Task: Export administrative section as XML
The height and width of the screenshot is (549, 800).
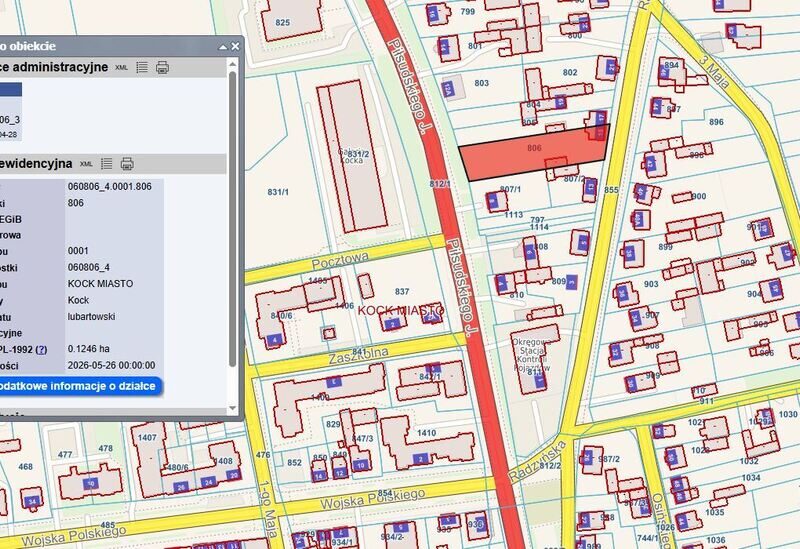Action: 121,67
